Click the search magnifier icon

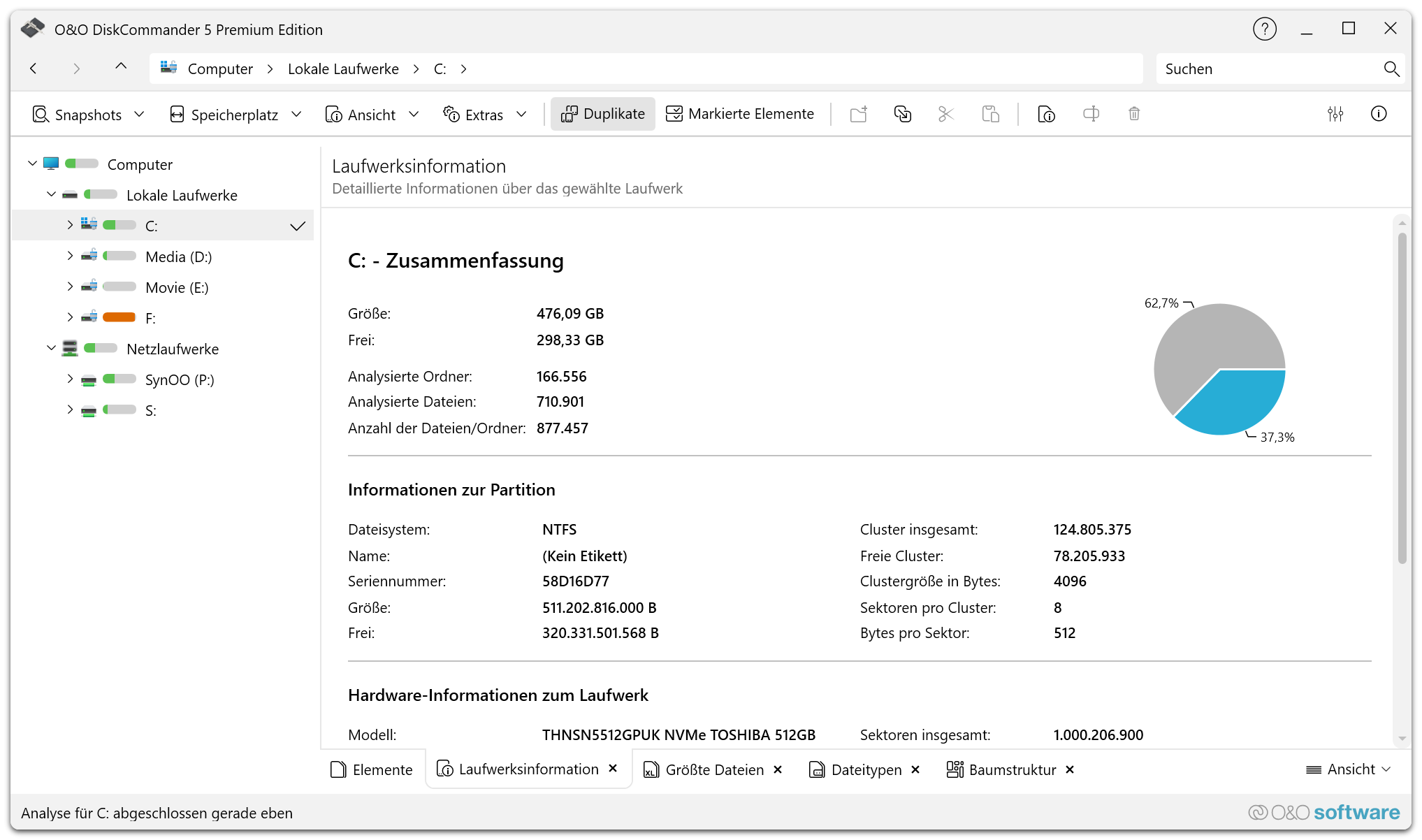[x=1391, y=68]
